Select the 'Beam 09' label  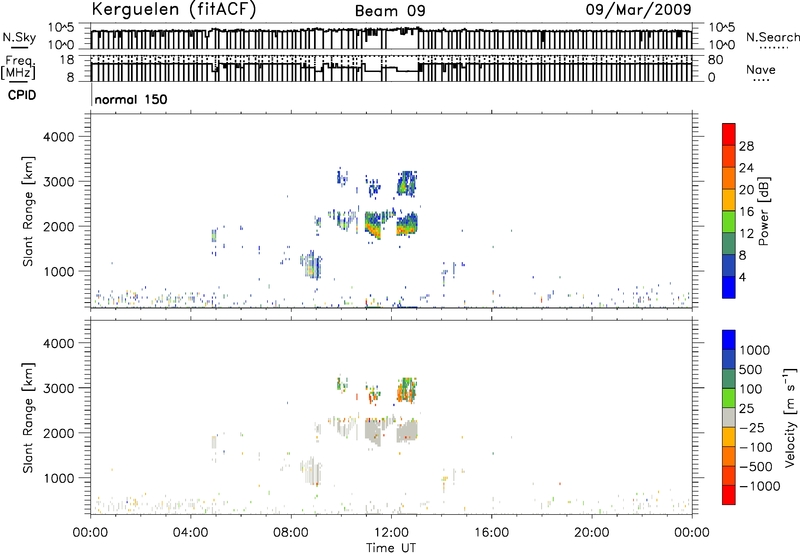pyautogui.click(x=390, y=11)
